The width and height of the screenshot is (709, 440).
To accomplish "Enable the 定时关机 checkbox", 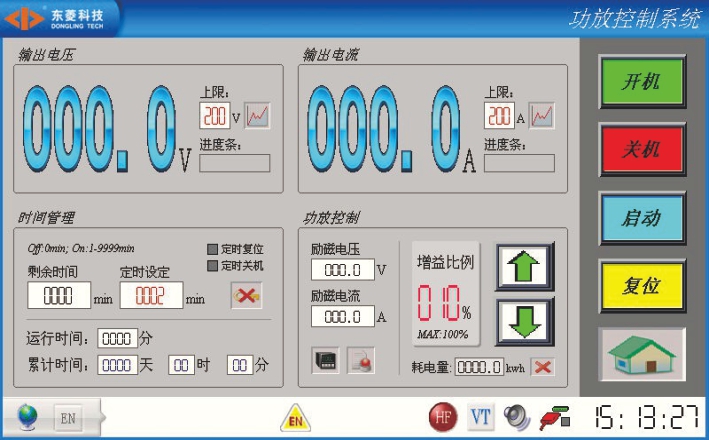I will [x=212, y=266].
